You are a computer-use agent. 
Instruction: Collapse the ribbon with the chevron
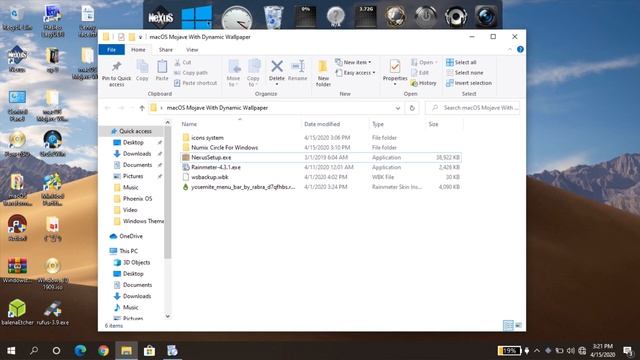tap(509, 50)
